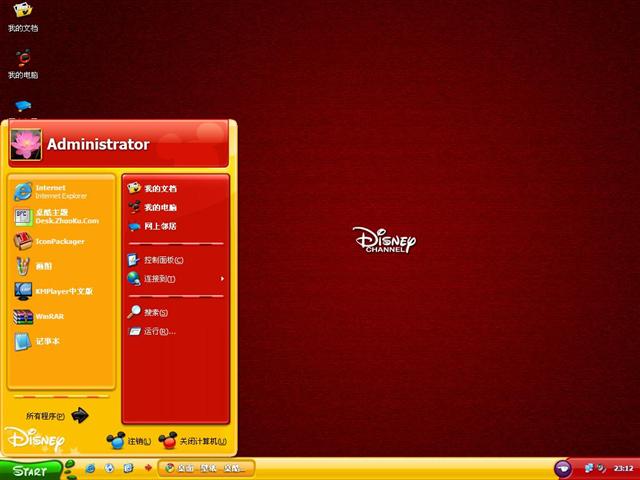Viewport: 640px width, 480px height.
Task: Launch 桌酷主题 Desk.ZhuoKu.Com shortcut
Action: coord(61,217)
